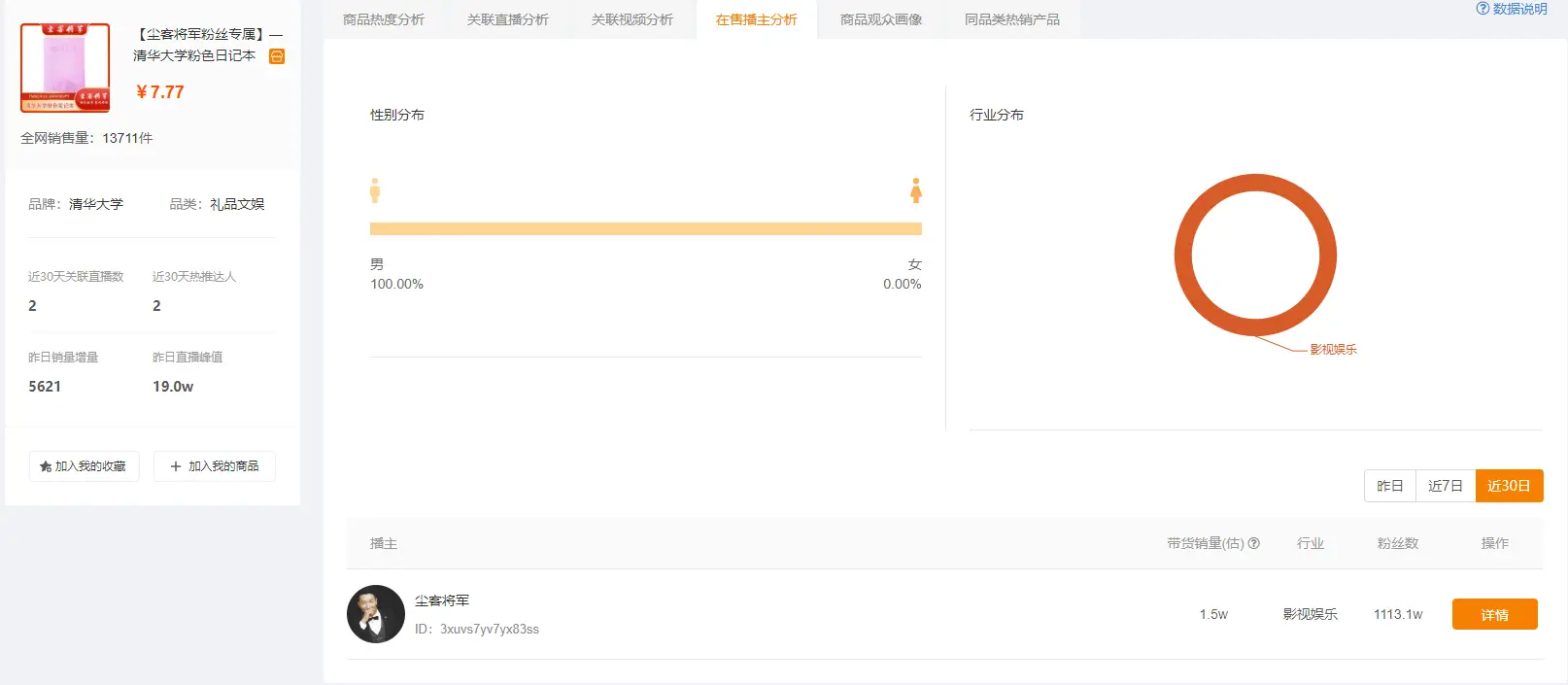The height and width of the screenshot is (685, 1568).
Task: Click the 近30天关联直播数 label
Action: coord(76,277)
